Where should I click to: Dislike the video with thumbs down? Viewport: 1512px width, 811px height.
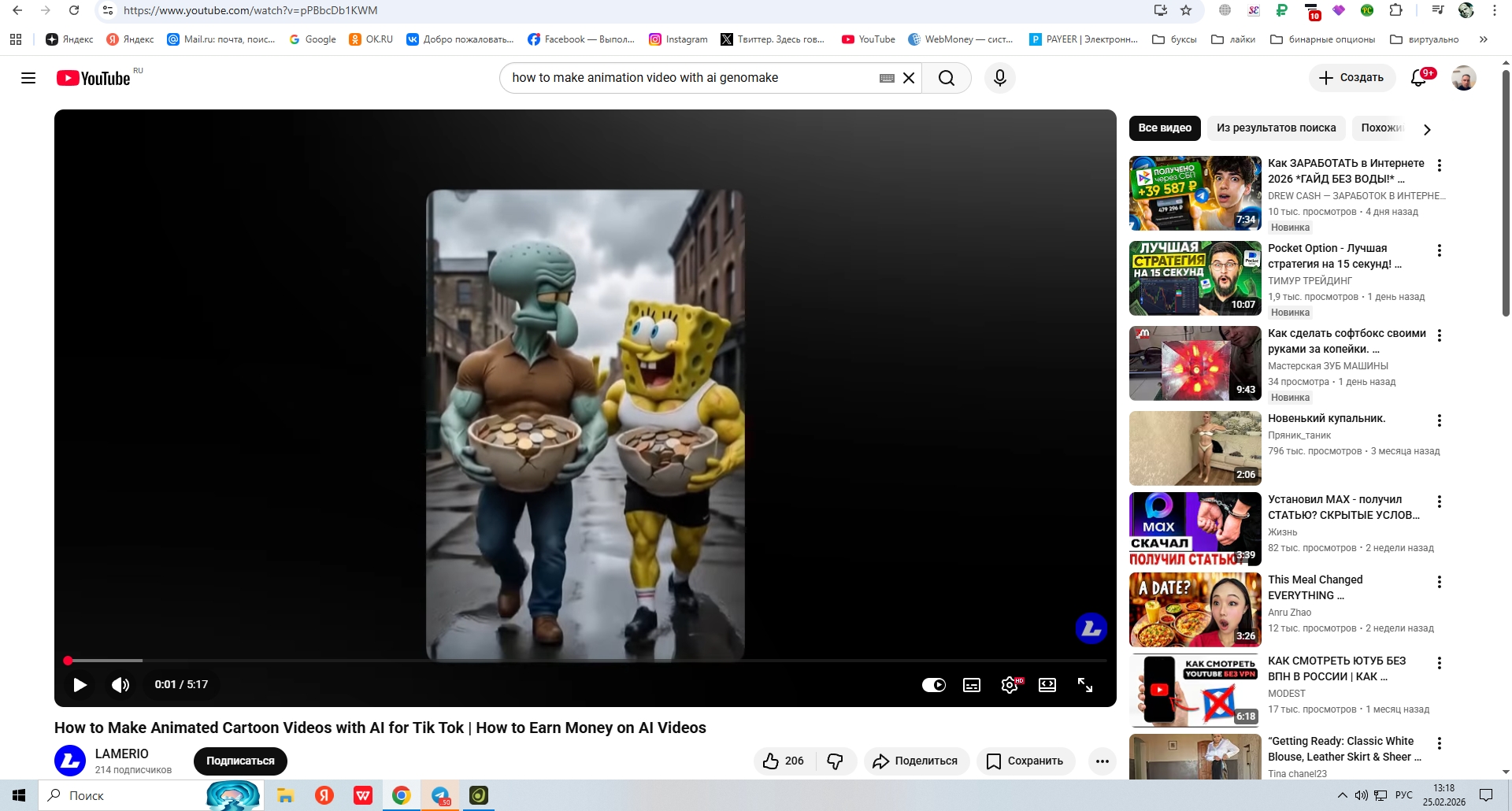(x=836, y=761)
